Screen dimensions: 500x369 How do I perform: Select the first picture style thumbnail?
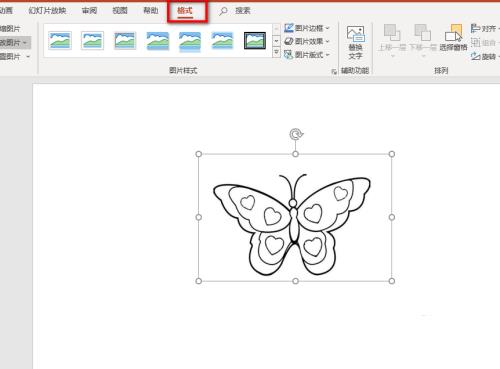[x=60, y=41]
